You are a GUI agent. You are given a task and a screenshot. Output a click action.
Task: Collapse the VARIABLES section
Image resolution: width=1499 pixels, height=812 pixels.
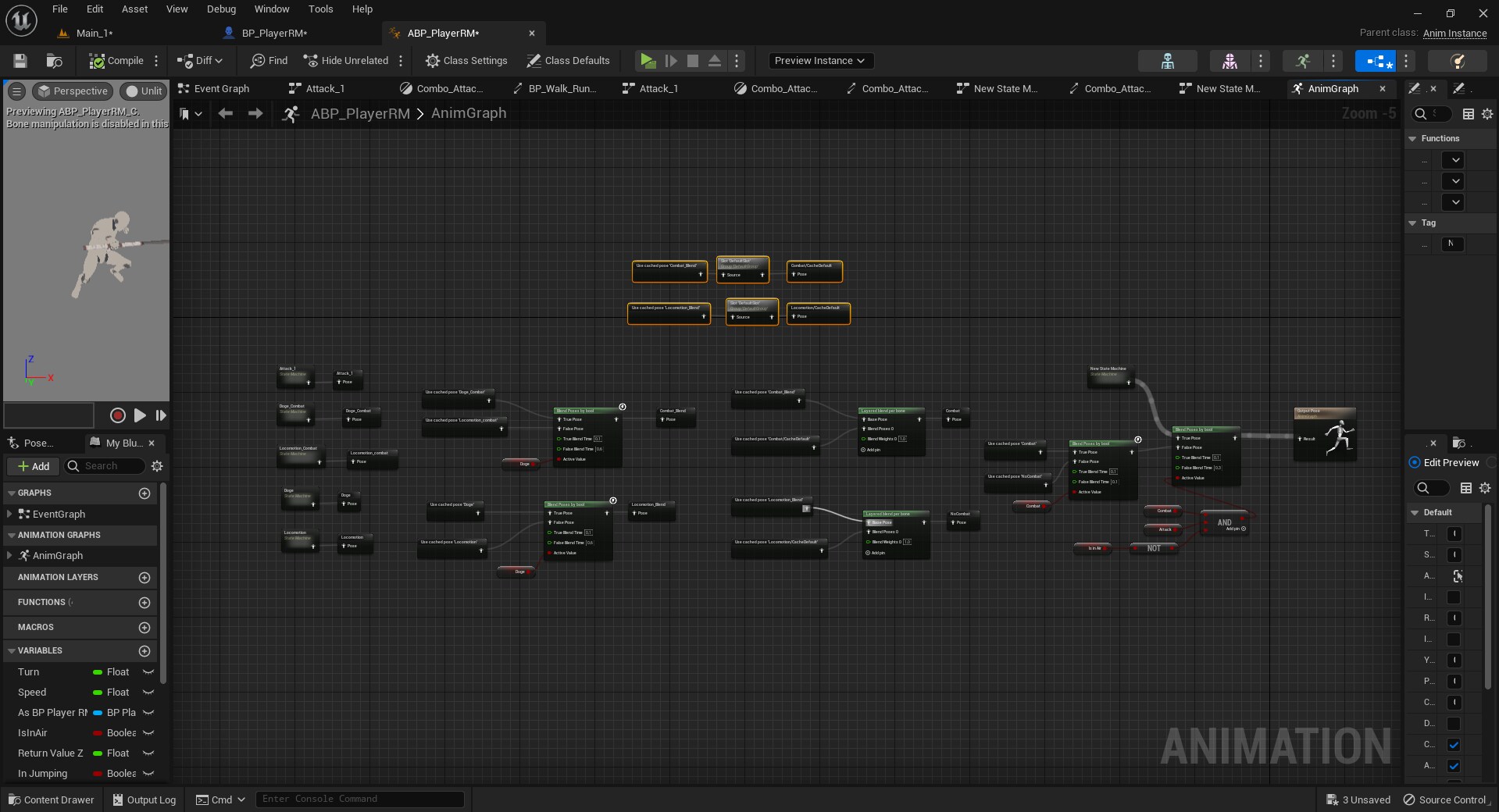click(x=11, y=651)
